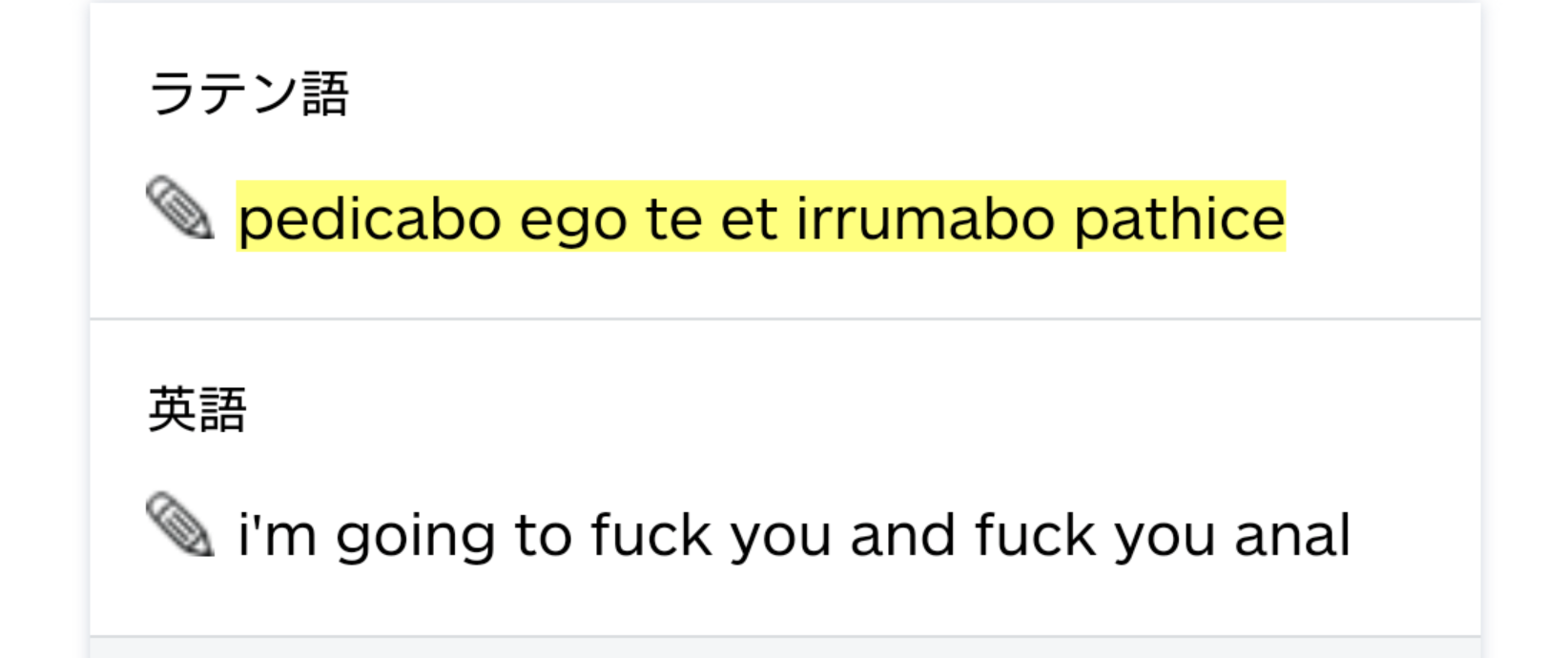Open the English translation sentence

tap(794, 535)
